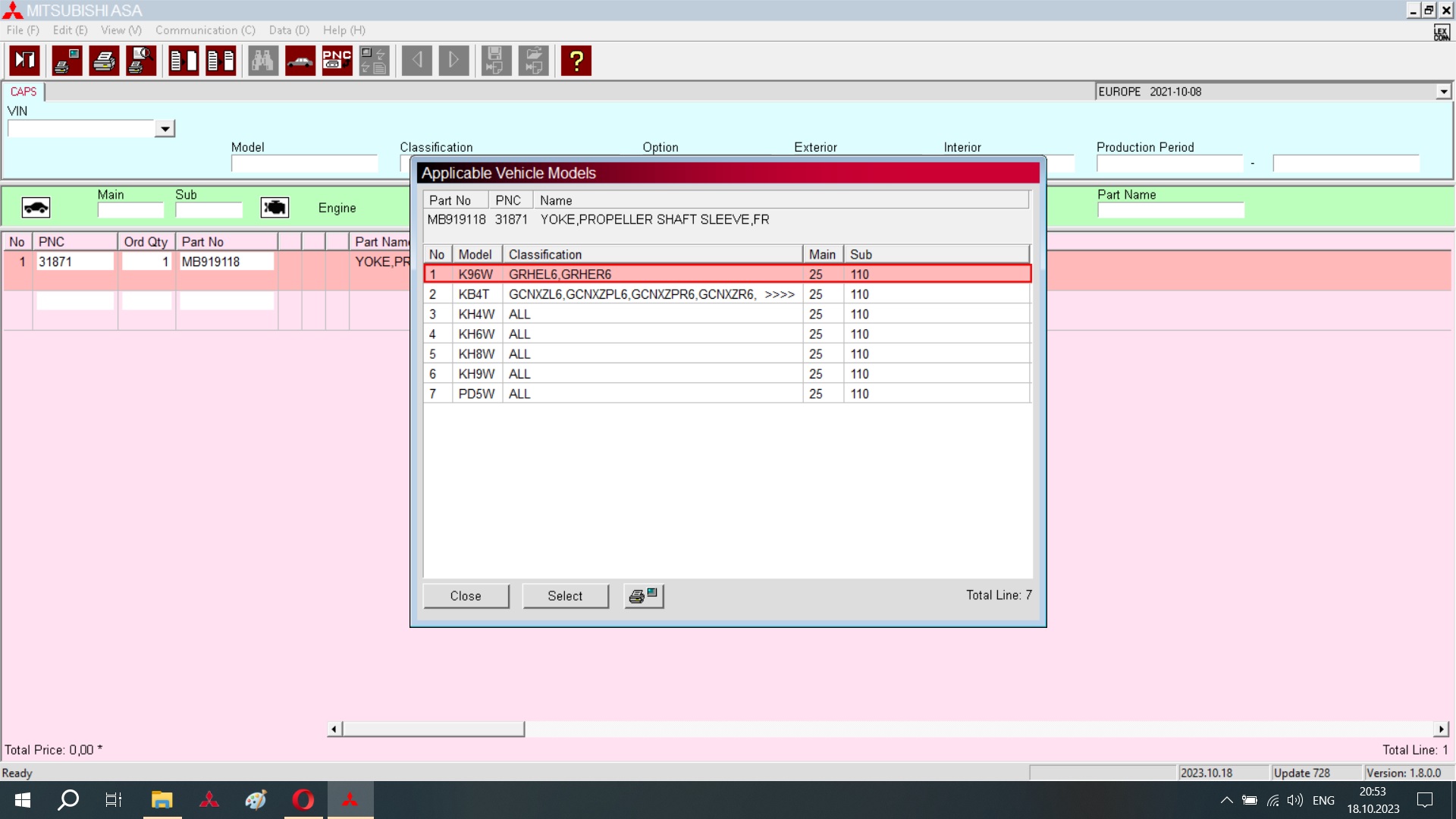
Task: Click the car icon left of Main field
Action: tap(36, 208)
